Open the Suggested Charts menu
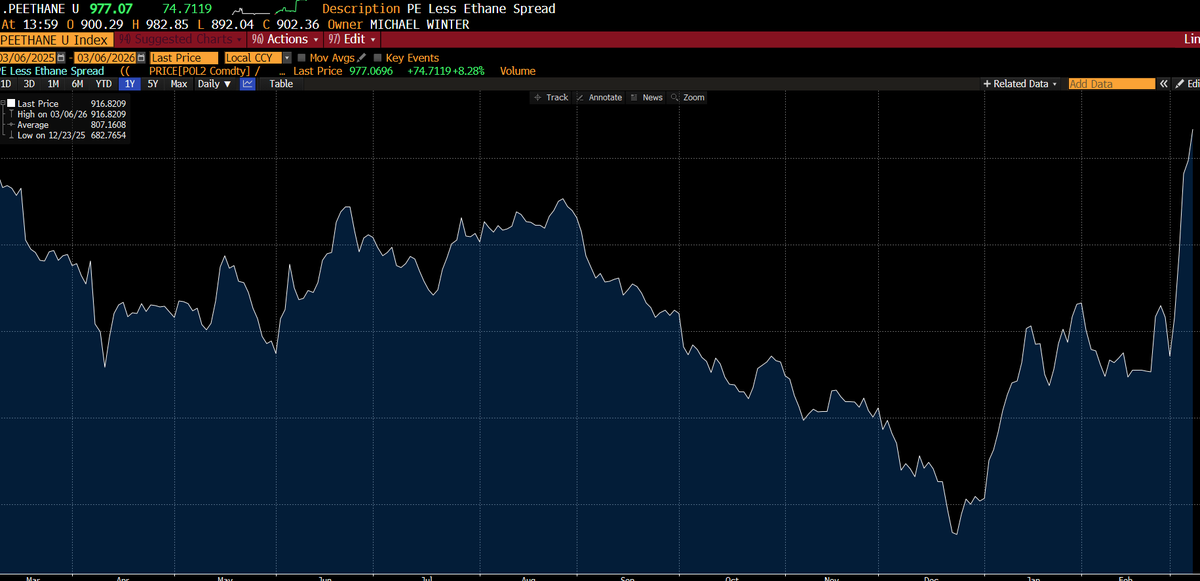This screenshot has width=1200, height=581. [x=178, y=39]
